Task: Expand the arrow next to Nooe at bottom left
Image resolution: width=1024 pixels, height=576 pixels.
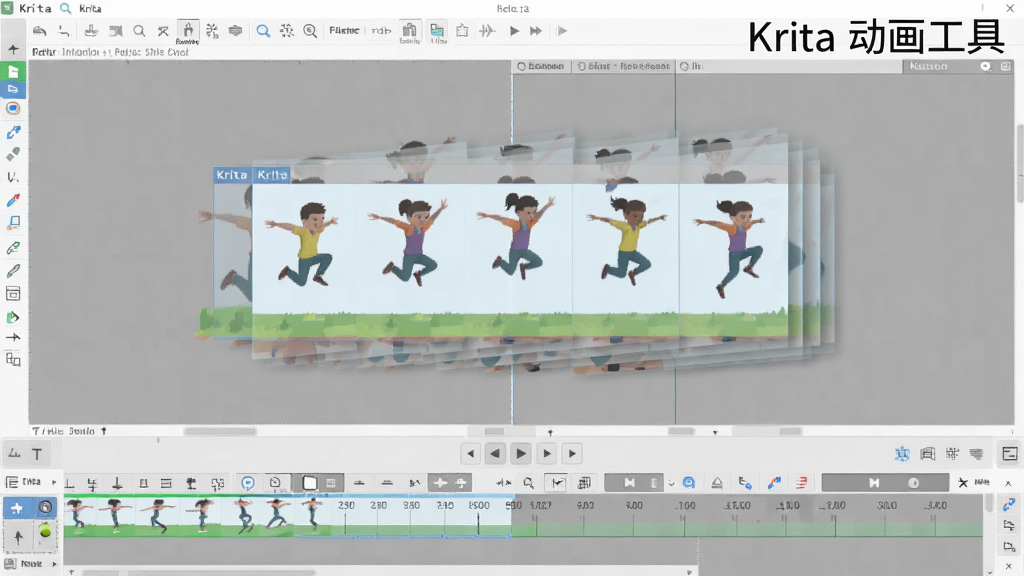Action: click(54, 564)
